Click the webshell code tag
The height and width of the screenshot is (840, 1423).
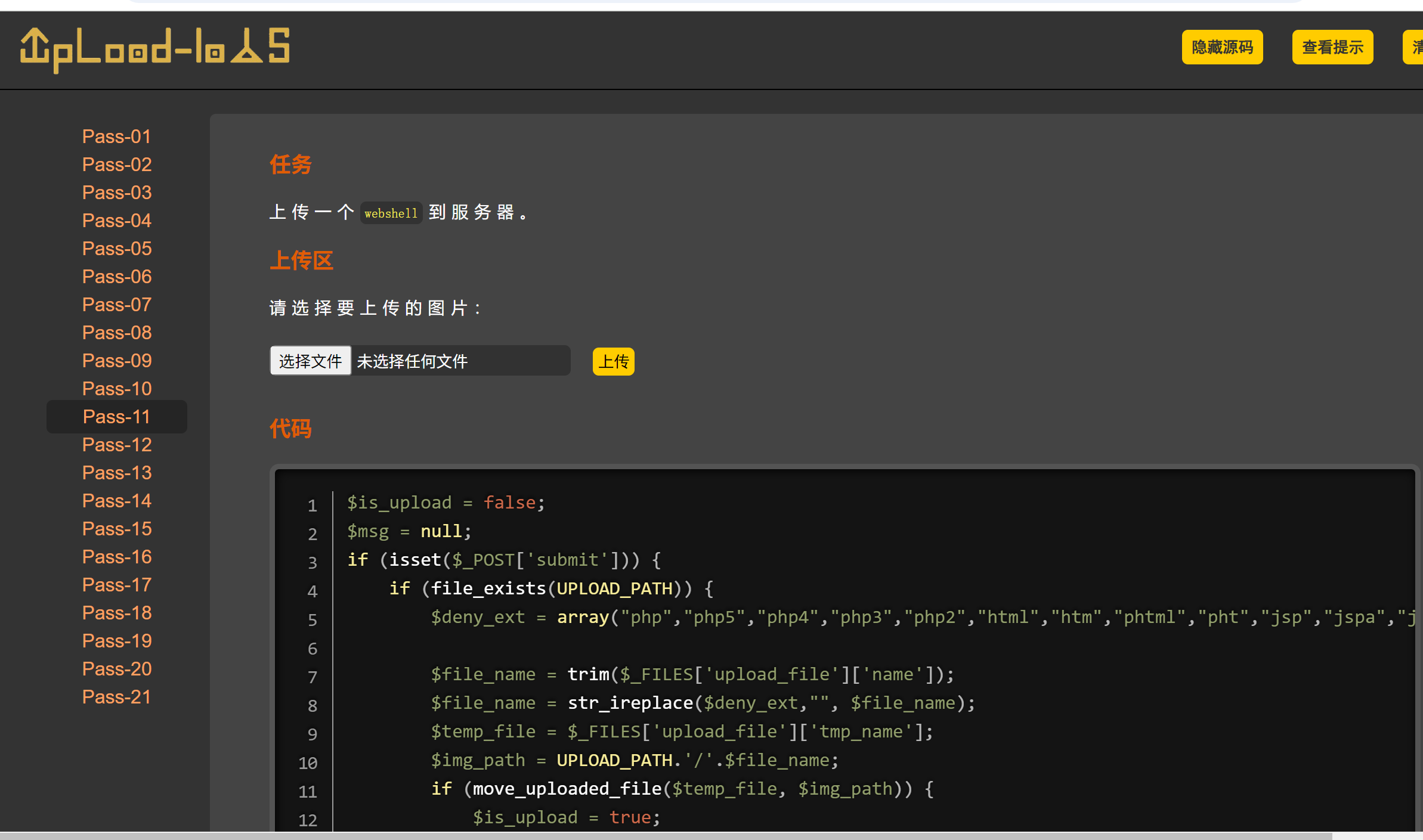391,213
